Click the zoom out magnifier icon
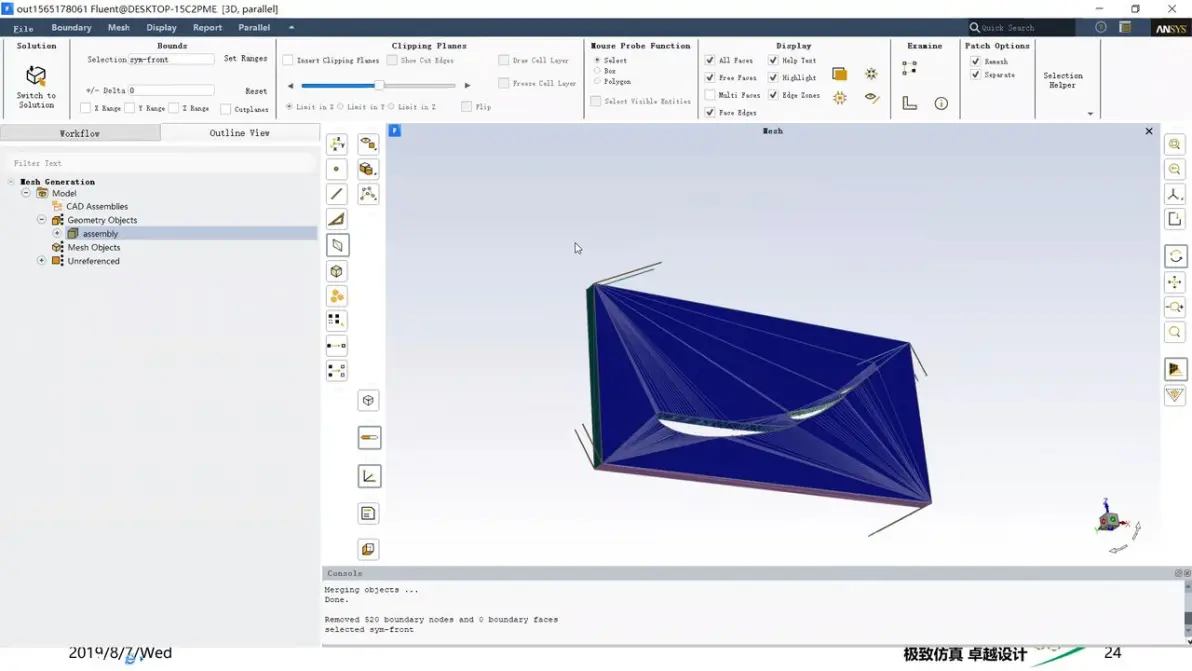Image resolution: width=1192 pixels, height=671 pixels. pos(1175,169)
